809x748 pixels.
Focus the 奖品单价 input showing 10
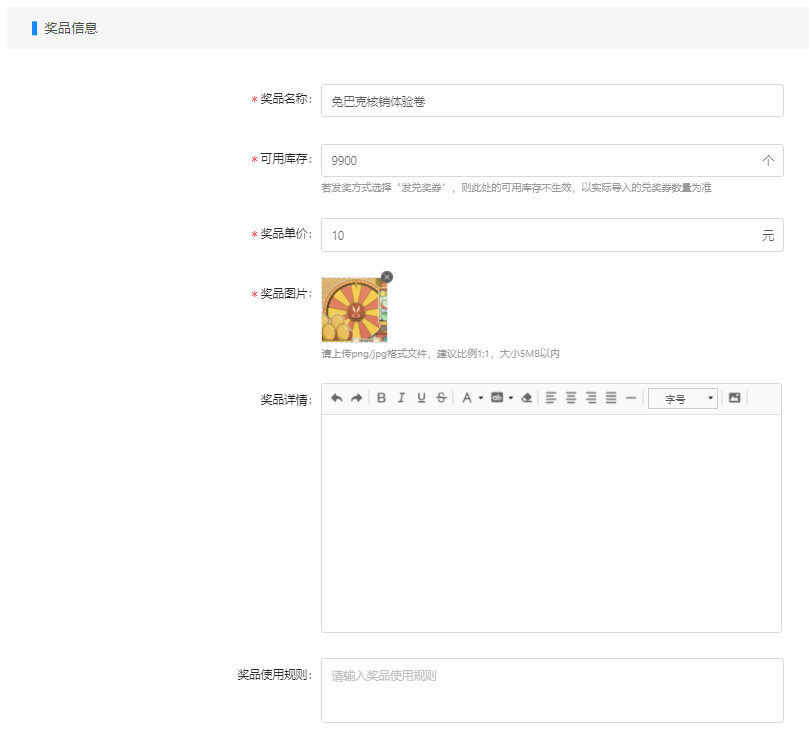[x=552, y=235]
